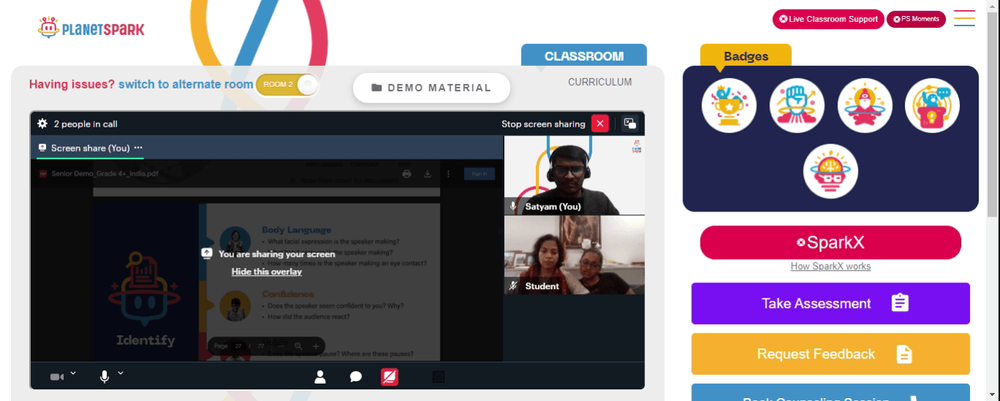Image resolution: width=1000 pixels, height=401 pixels.
Task: Click the '2 people in call' text
Action: click(85, 124)
